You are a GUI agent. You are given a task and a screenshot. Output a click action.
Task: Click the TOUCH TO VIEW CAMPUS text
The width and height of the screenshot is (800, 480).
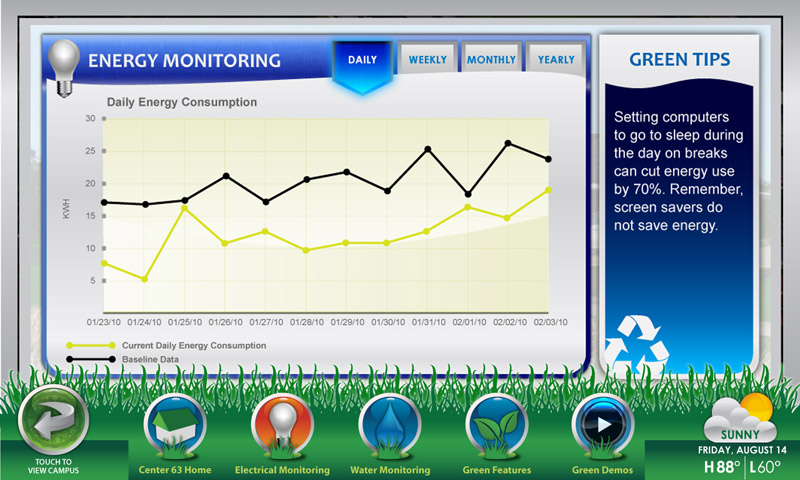[x=54, y=466]
